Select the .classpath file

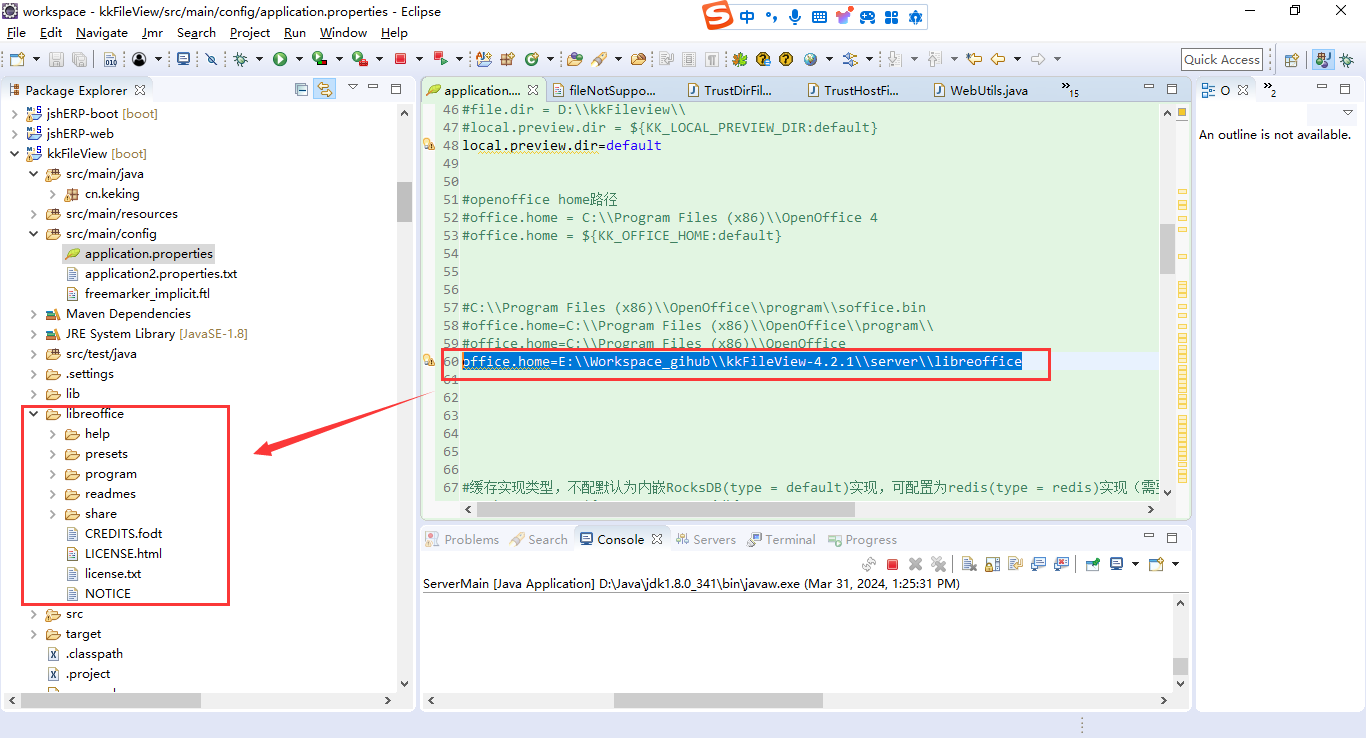click(x=85, y=654)
